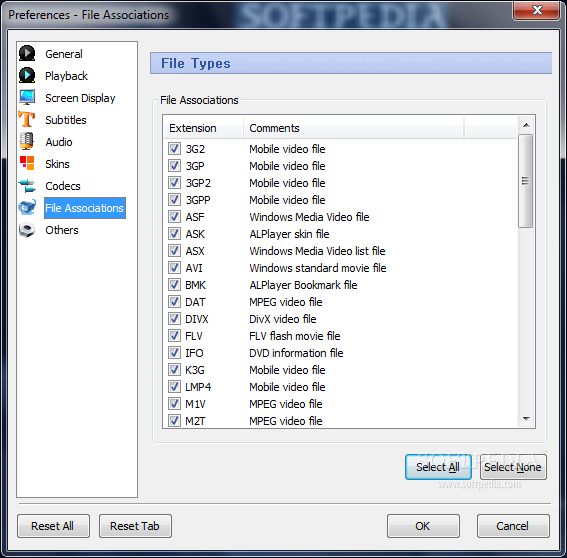Select the 'Windows standard movie file' comment
Image resolution: width=567 pixels, height=558 pixels.
[x=317, y=268]
